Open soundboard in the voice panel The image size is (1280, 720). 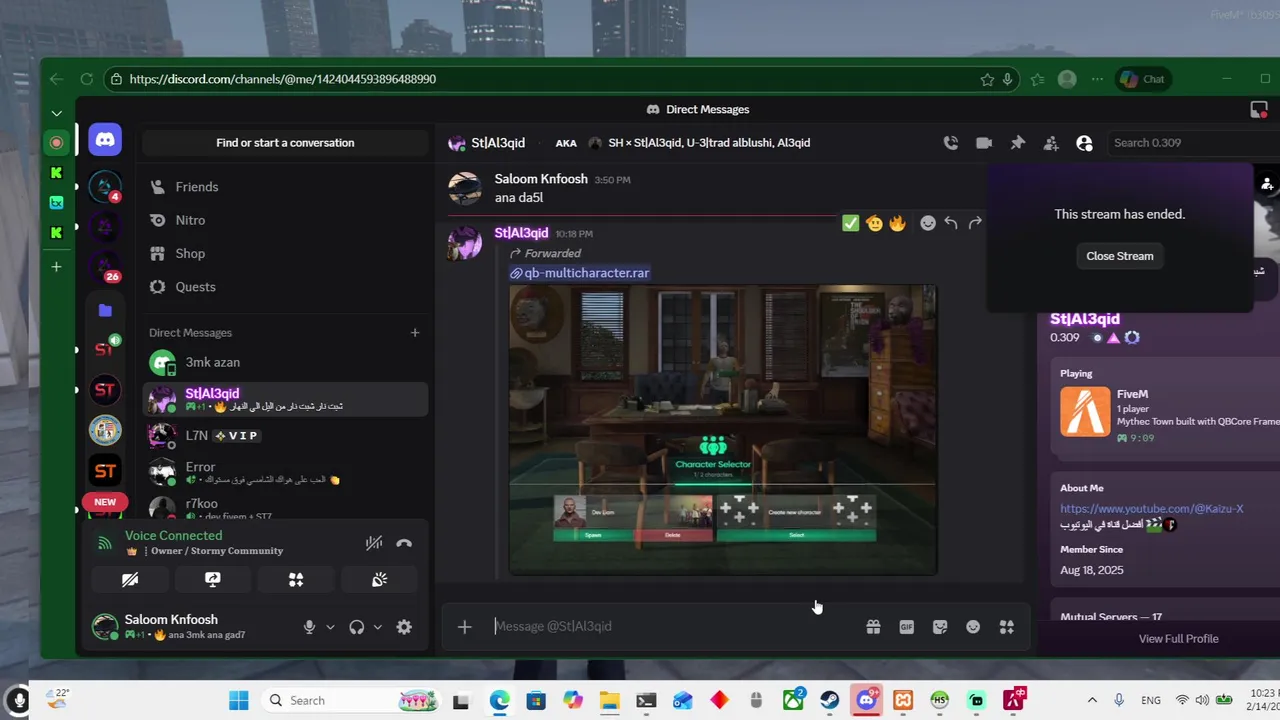tap(379, 580)
